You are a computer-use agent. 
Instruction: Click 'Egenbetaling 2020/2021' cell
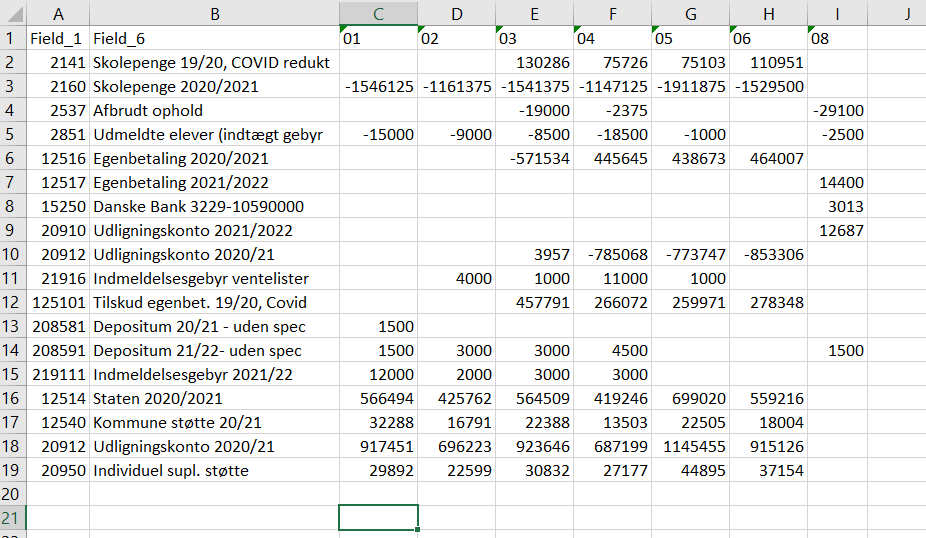214,158
